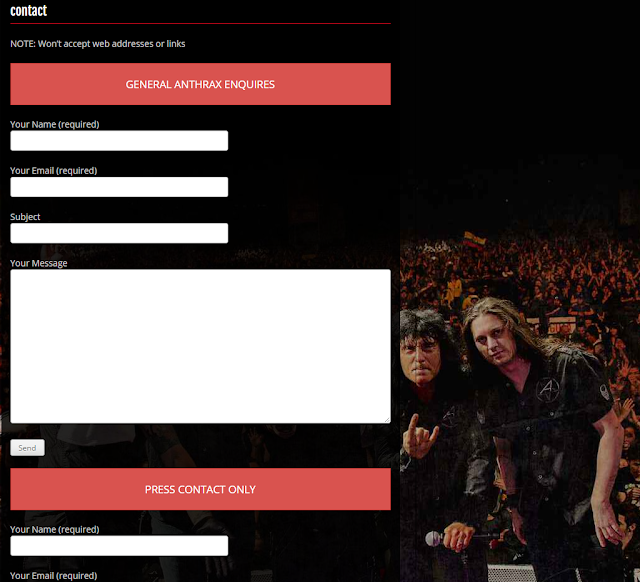Screen dimensions: 640x582
Task: Click inside the Your Message text area
Action: coord(200,346)
